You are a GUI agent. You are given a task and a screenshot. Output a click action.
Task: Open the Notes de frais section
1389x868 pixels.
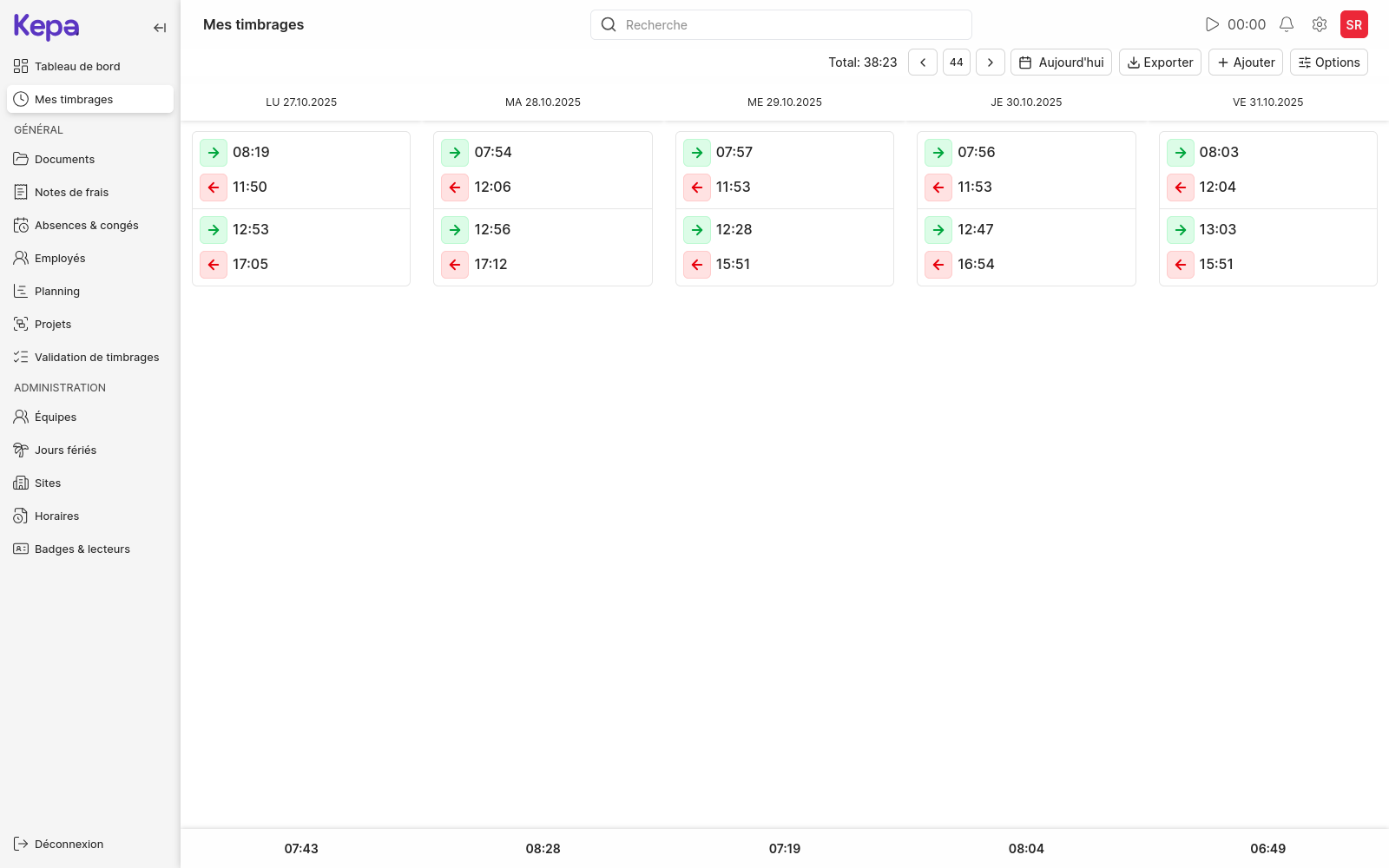tap(70, 192)
